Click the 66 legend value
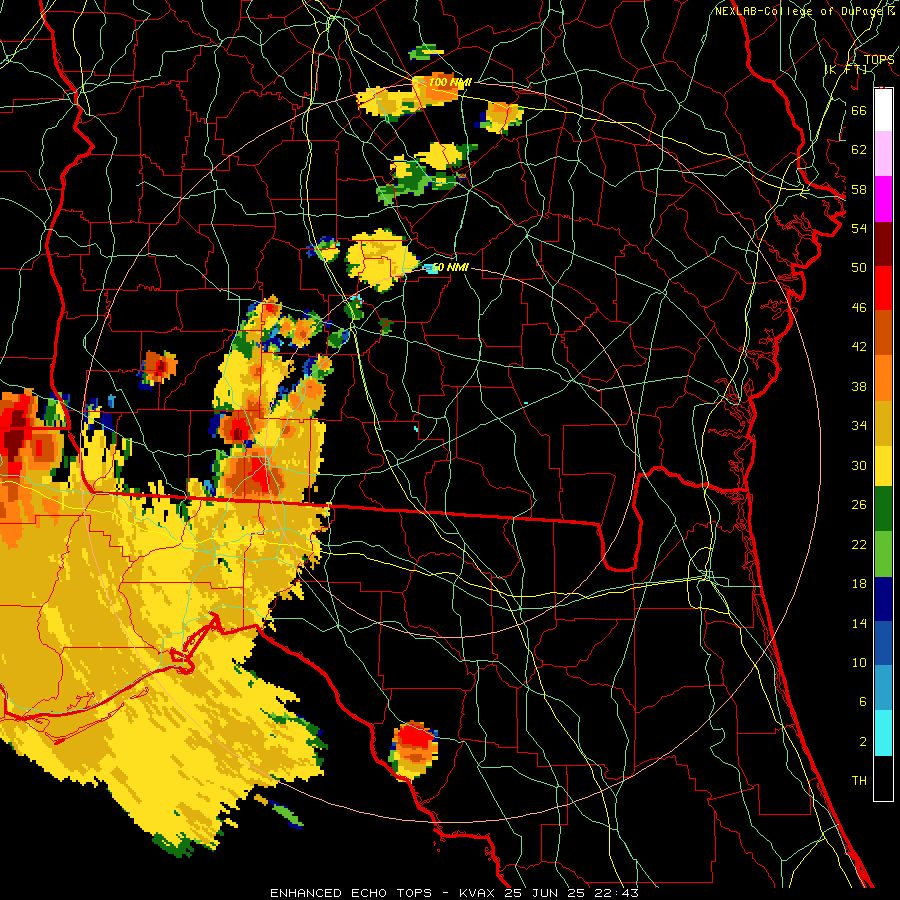The height and width of the screenshot is (900, 900). [859, 110]
